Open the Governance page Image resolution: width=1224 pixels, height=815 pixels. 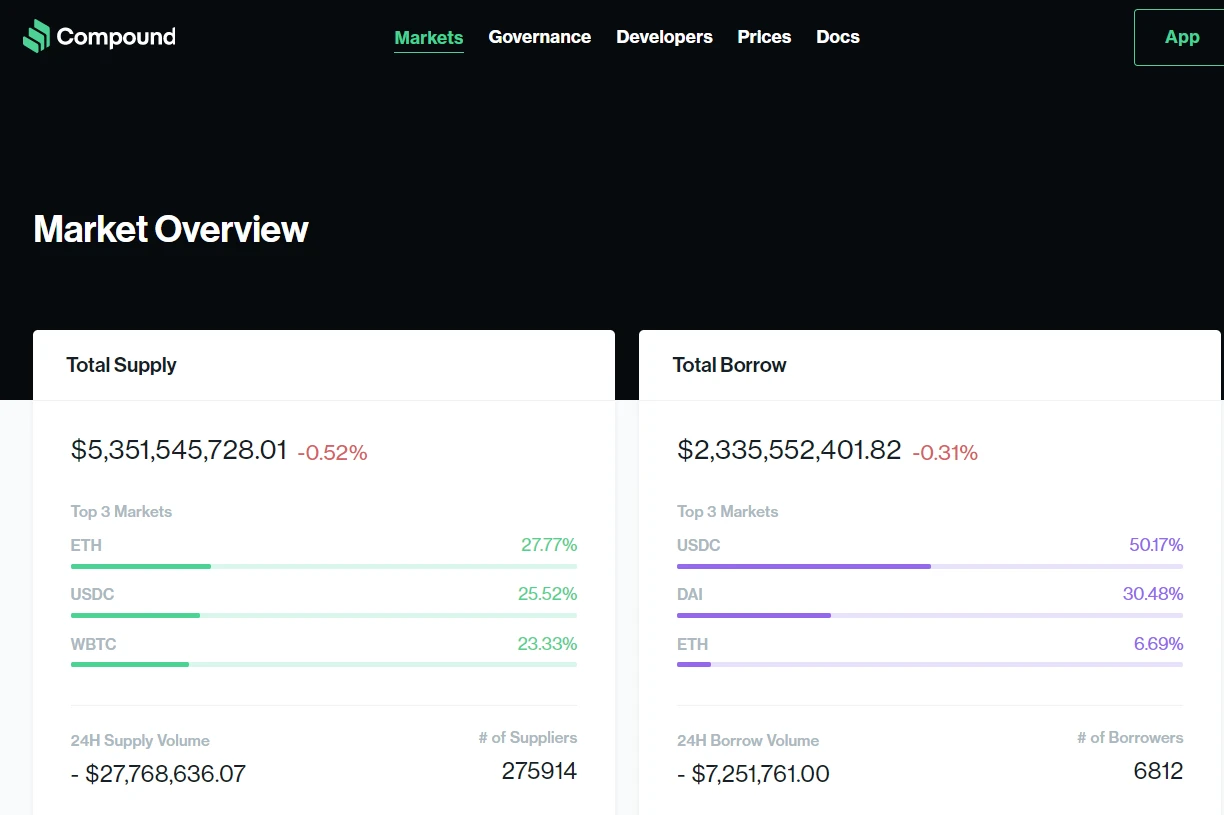tap(540, 37)
